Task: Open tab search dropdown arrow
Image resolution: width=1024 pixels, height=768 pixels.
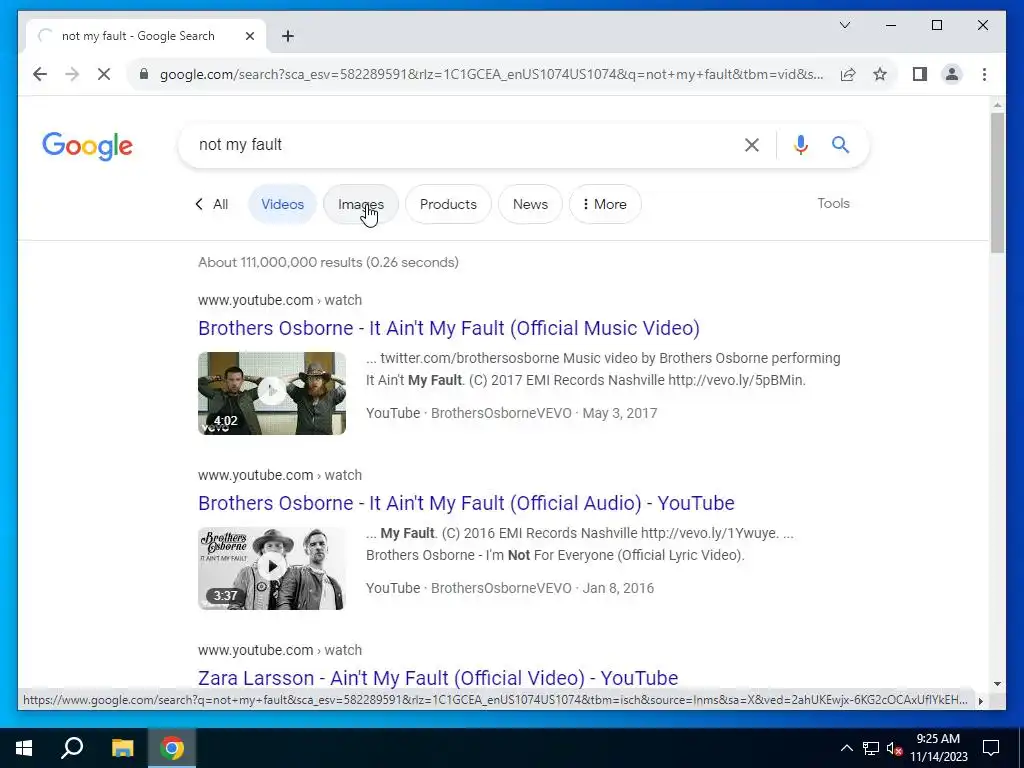Action: point(844,25)
